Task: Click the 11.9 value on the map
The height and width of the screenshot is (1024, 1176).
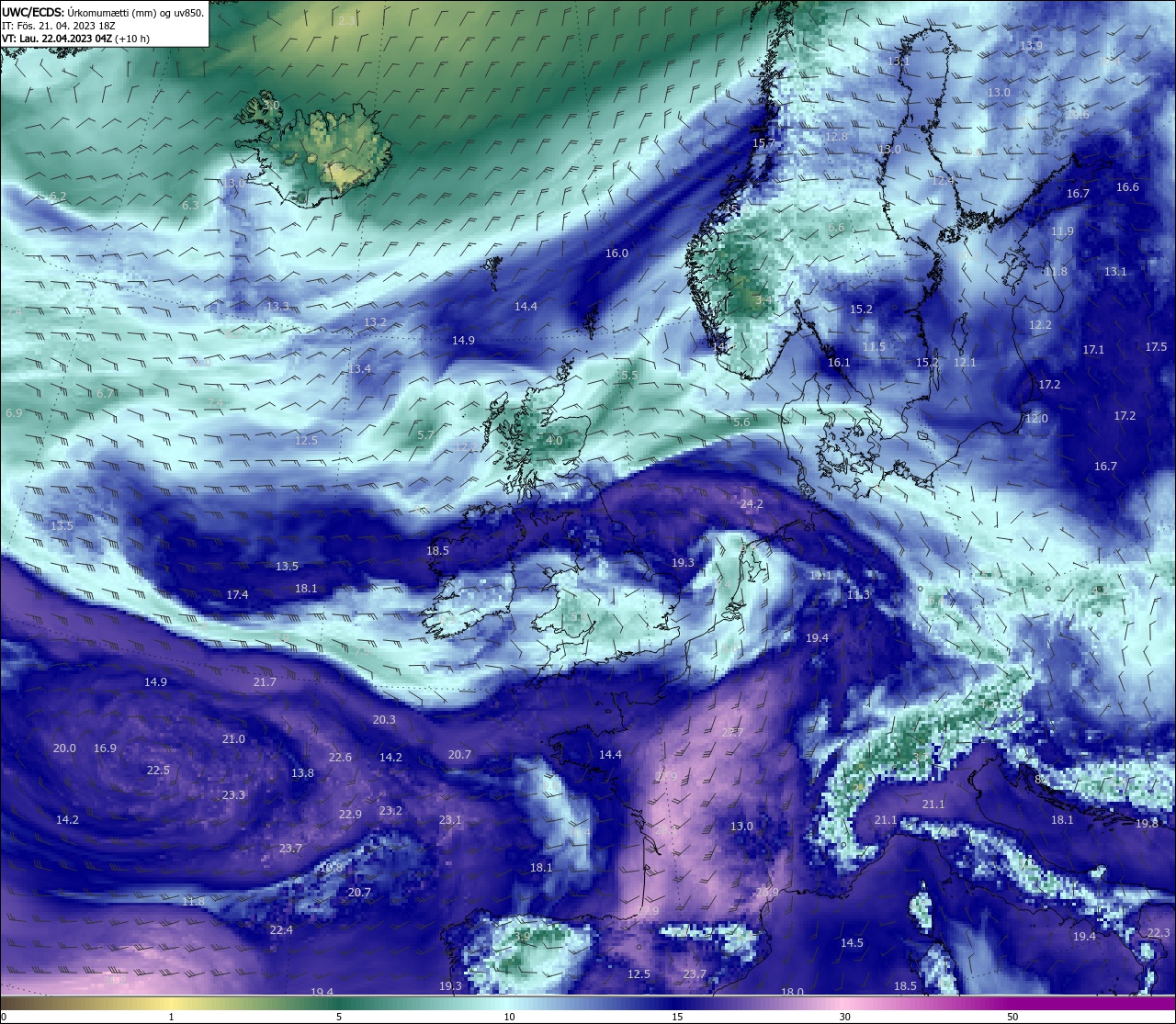Action: tap(1062, 231)
